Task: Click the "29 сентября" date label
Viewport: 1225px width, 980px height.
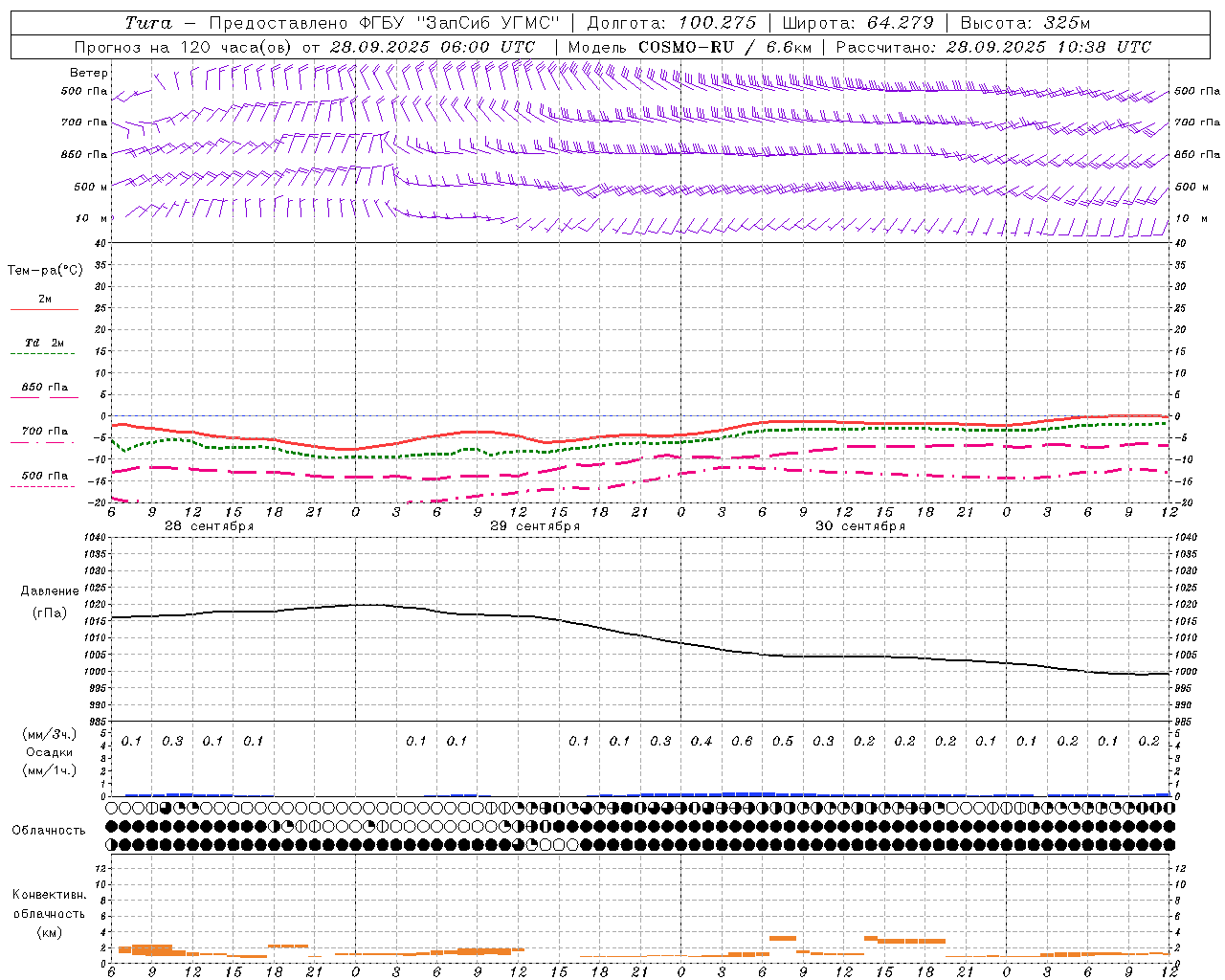Action: tap(535, 526)
